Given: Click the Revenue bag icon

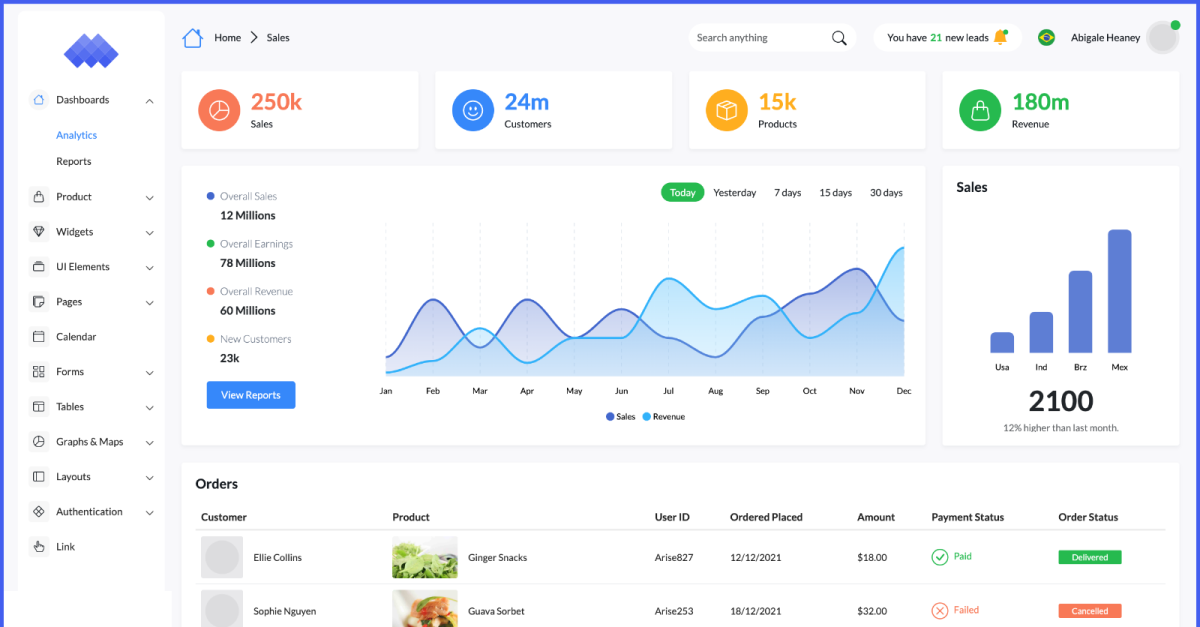Looking at the screenshot, I should tap(980, 110).
